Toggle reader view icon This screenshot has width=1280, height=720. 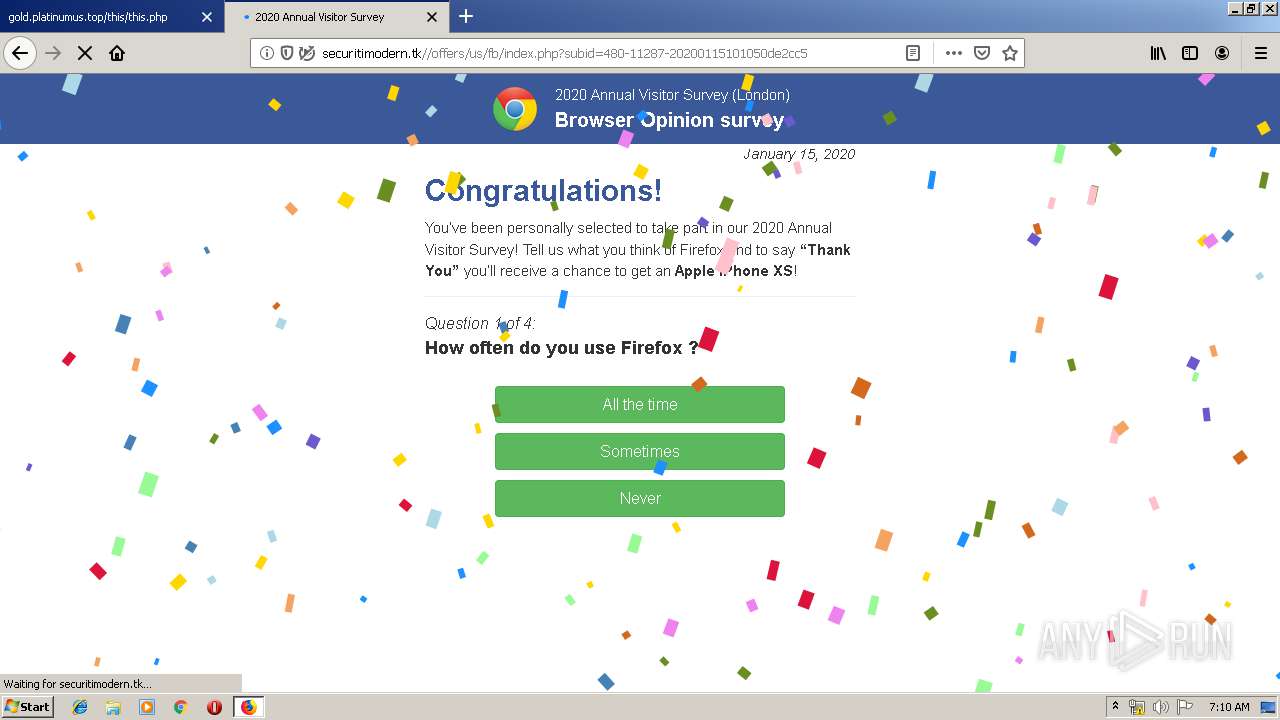pyautogui.click(x=913, y=53)
